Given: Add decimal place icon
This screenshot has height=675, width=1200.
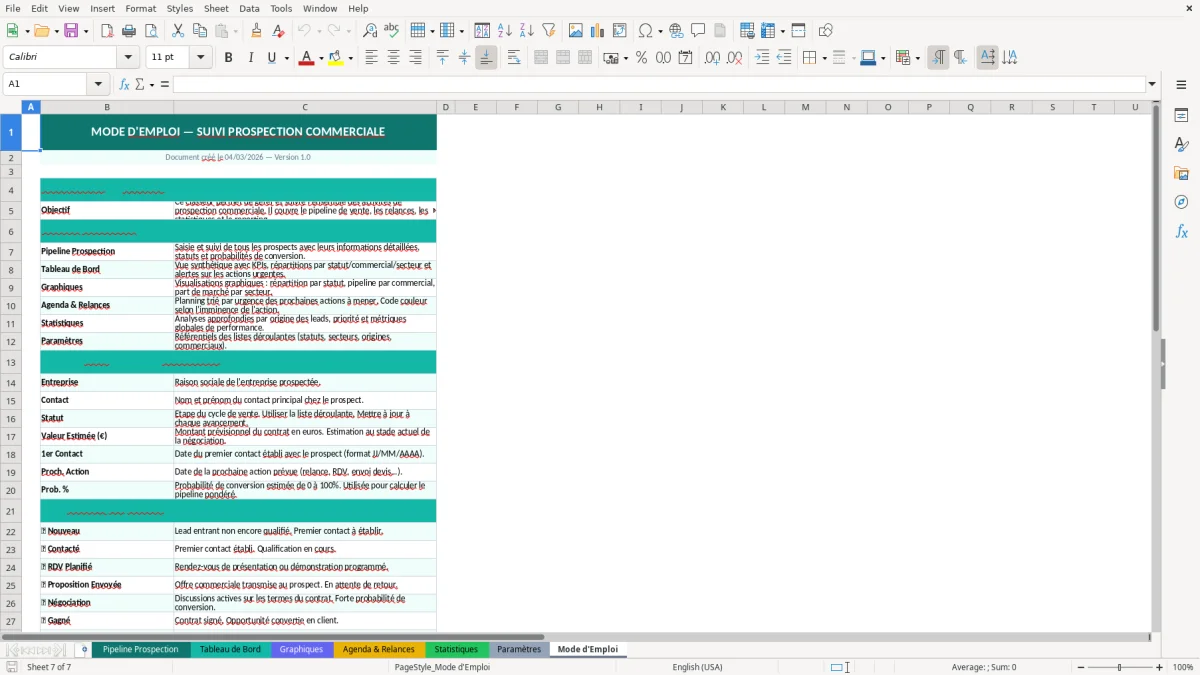Looking at the screenshot, I should point(712,58).
